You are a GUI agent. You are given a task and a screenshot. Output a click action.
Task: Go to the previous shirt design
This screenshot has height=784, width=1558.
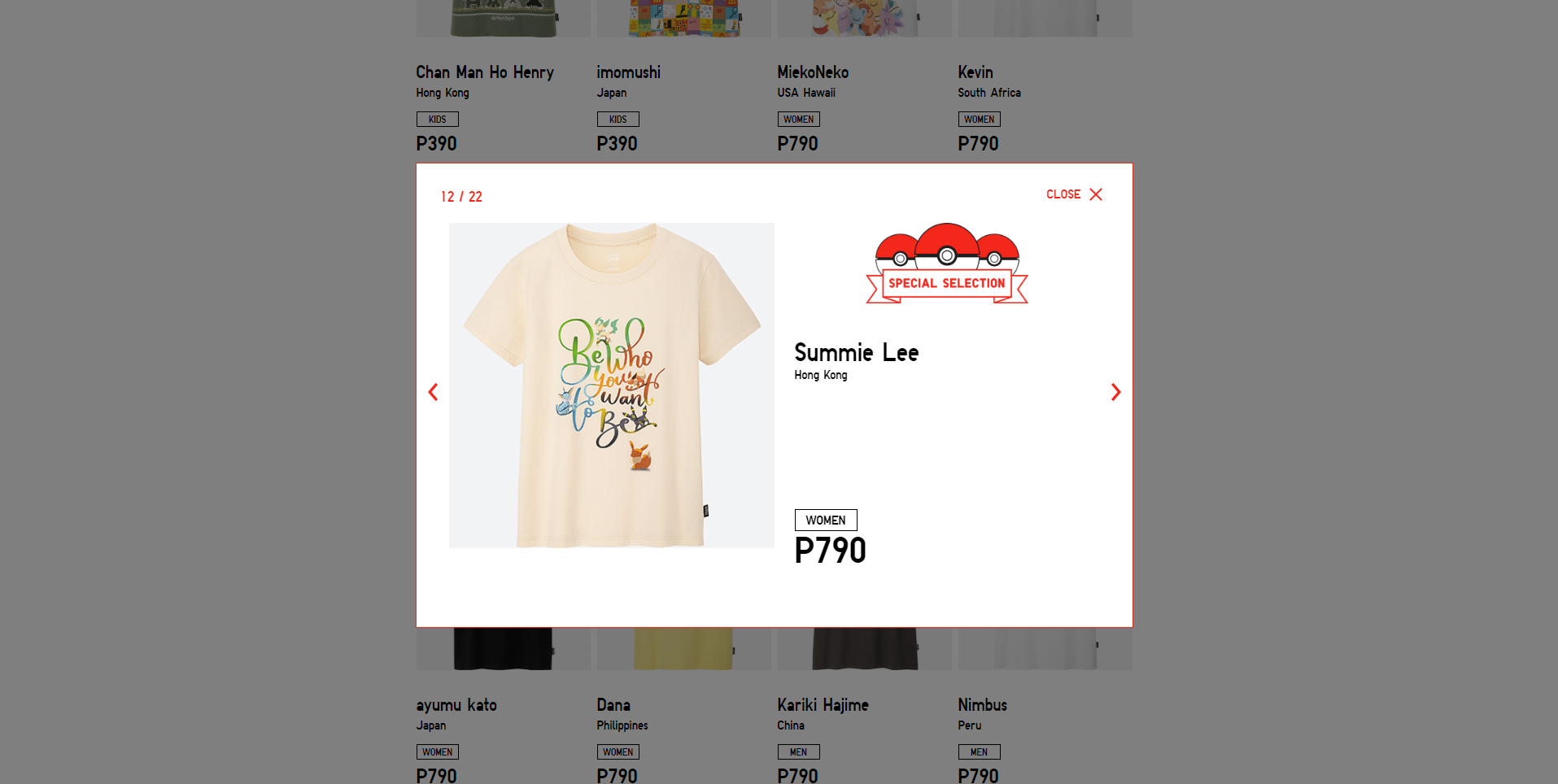pyautogui.click(x=433, y=392)
